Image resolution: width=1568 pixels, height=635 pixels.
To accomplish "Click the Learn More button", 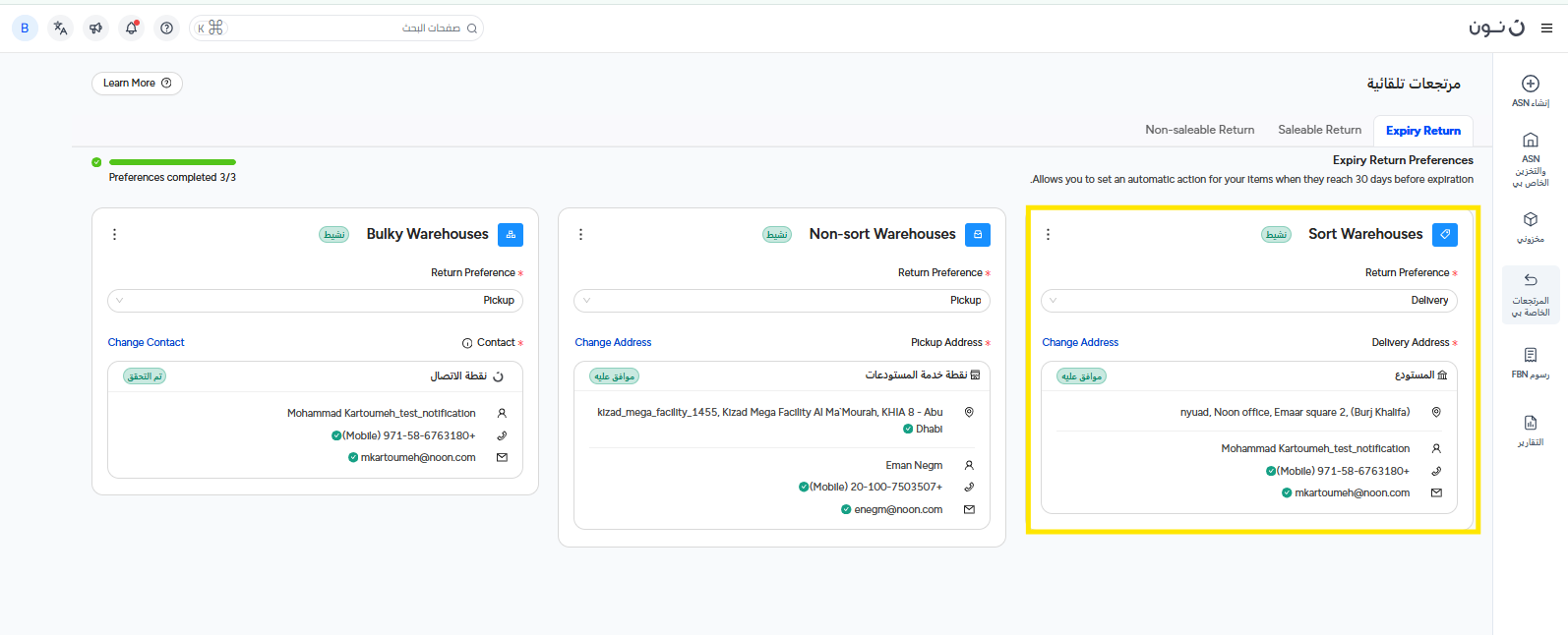I will (137, 84).
